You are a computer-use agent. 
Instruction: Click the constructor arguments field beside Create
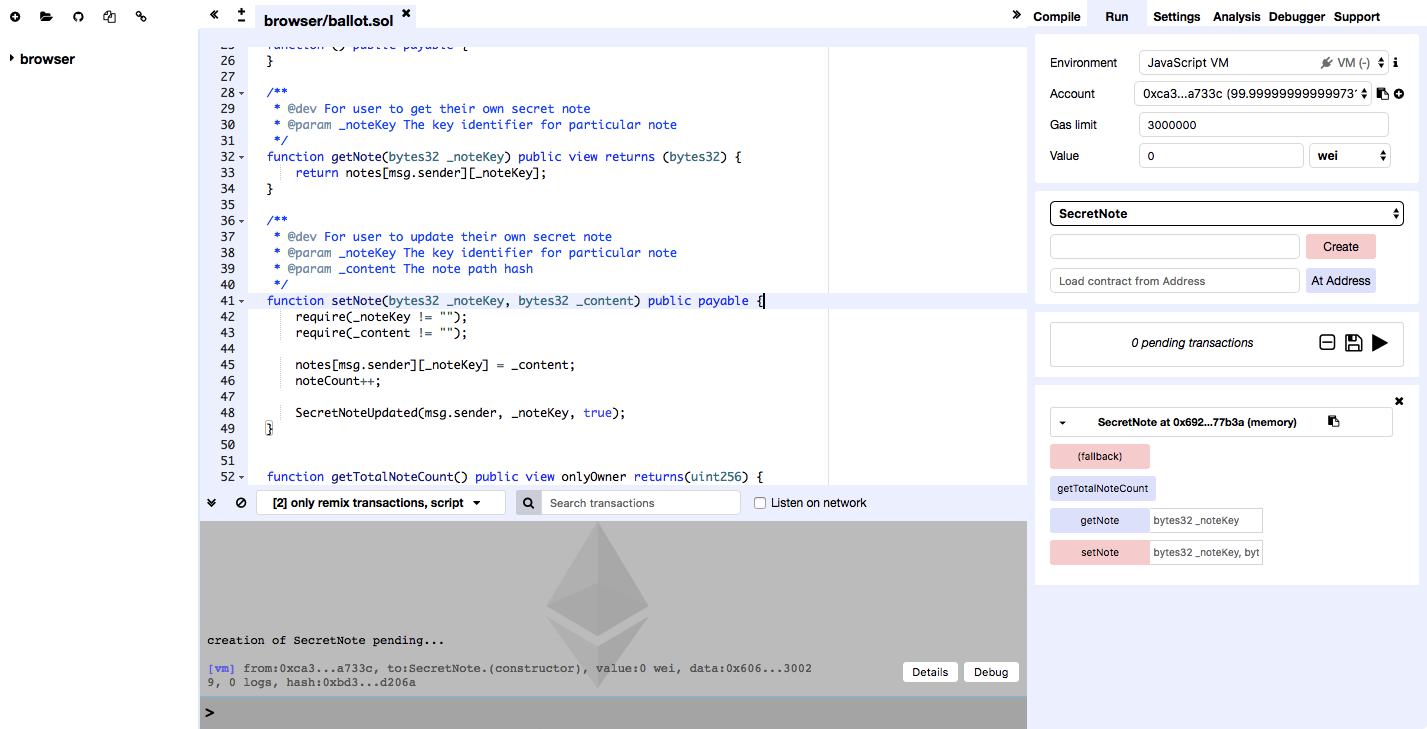click(1174, 247)
